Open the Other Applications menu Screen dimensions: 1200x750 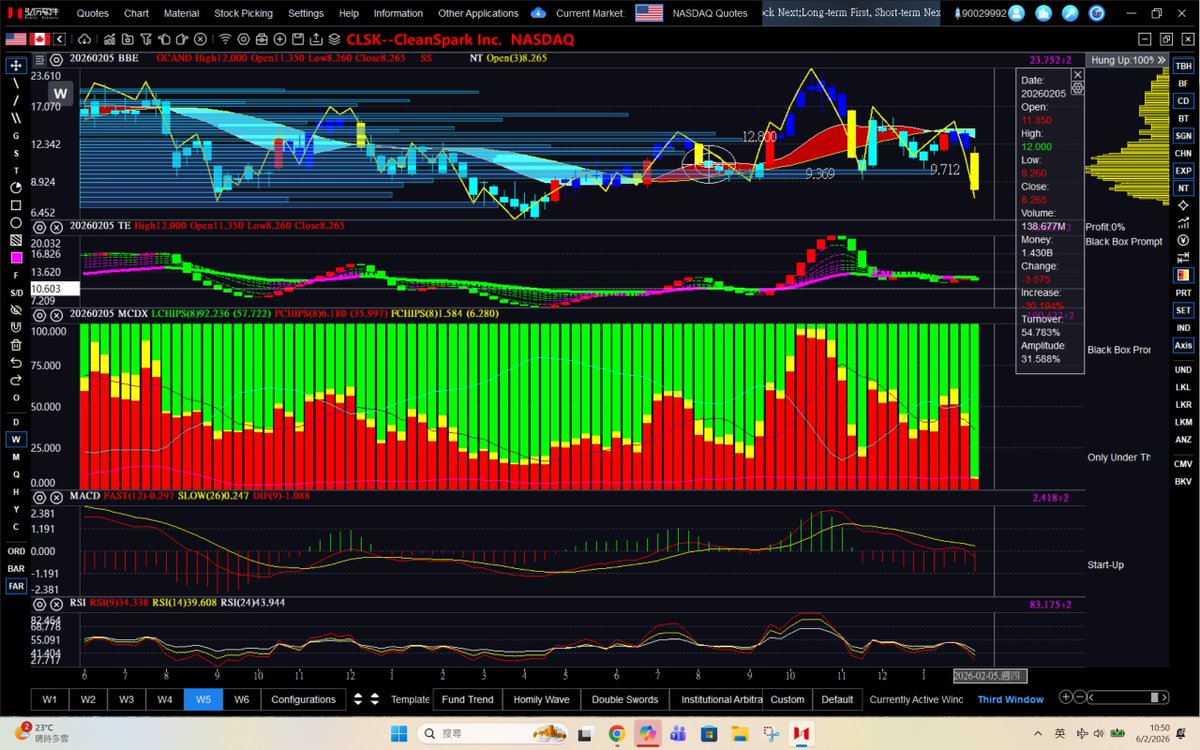(x=478, y=13)
